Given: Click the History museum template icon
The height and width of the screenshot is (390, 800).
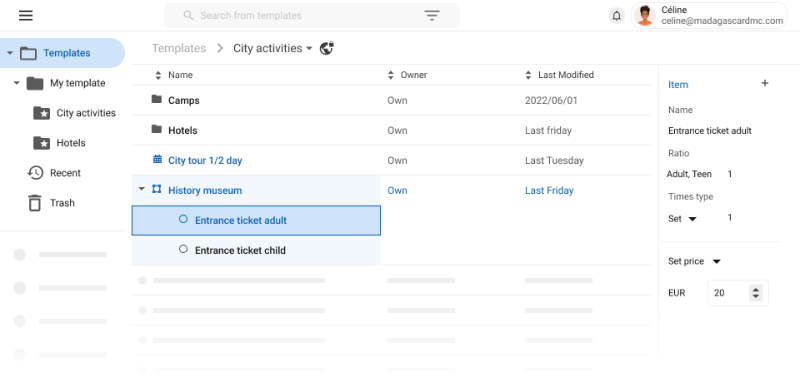Looking at the screenshot, I should (157, 189).
